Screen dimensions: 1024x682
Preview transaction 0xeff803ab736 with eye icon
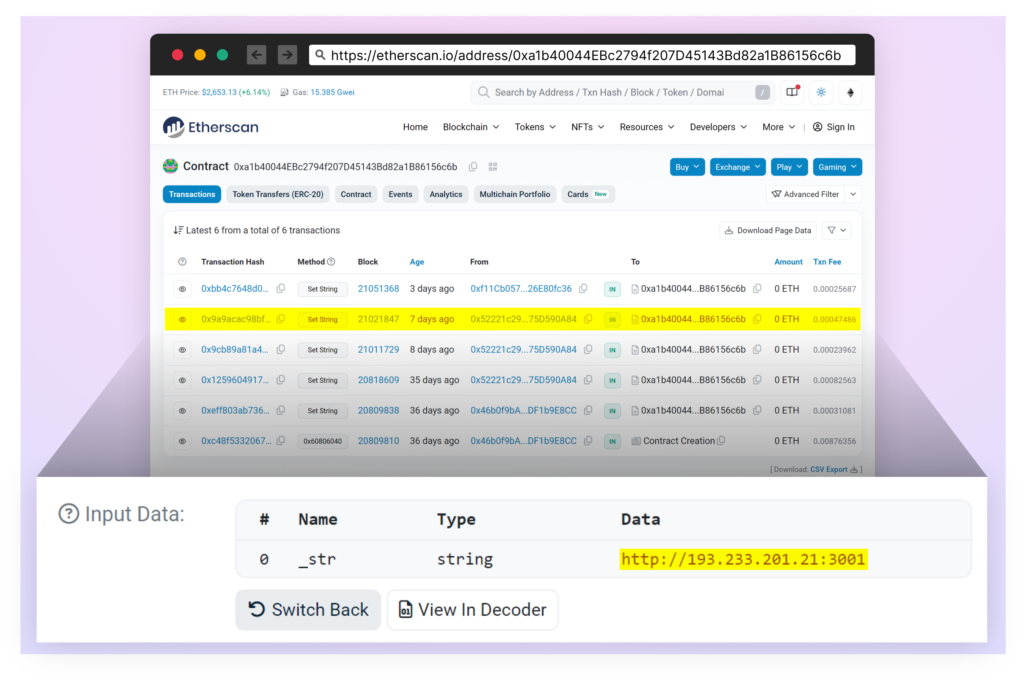[x=182, y=410]
